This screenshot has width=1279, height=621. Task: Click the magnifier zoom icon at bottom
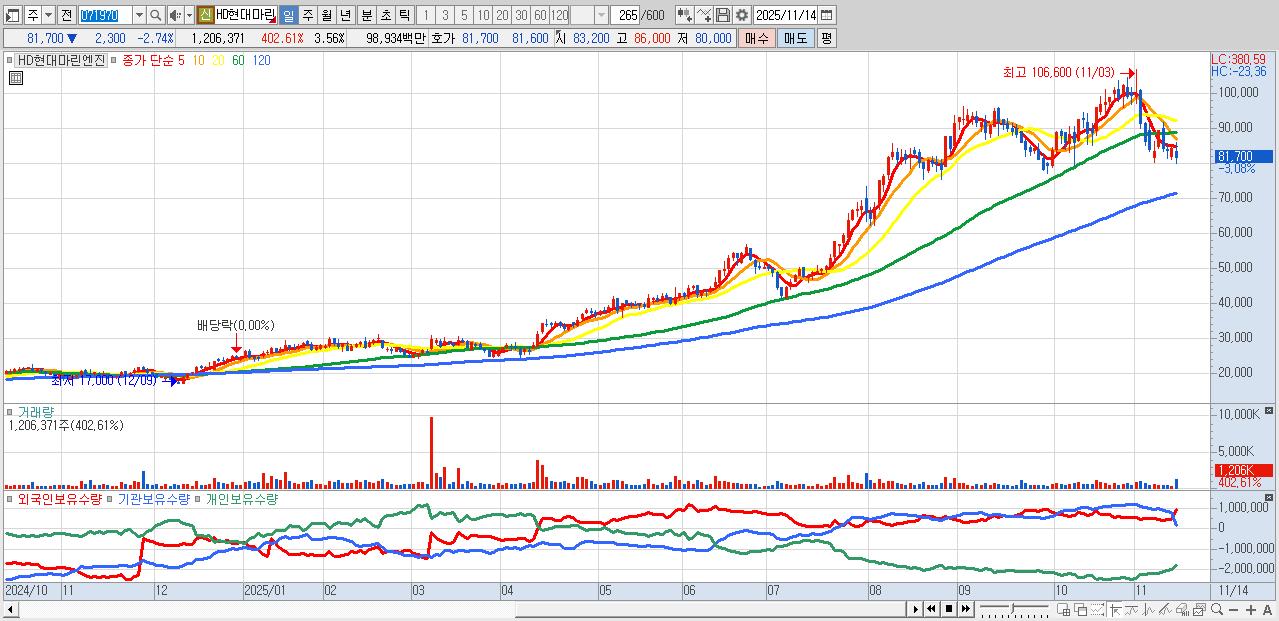[1217, 609]
